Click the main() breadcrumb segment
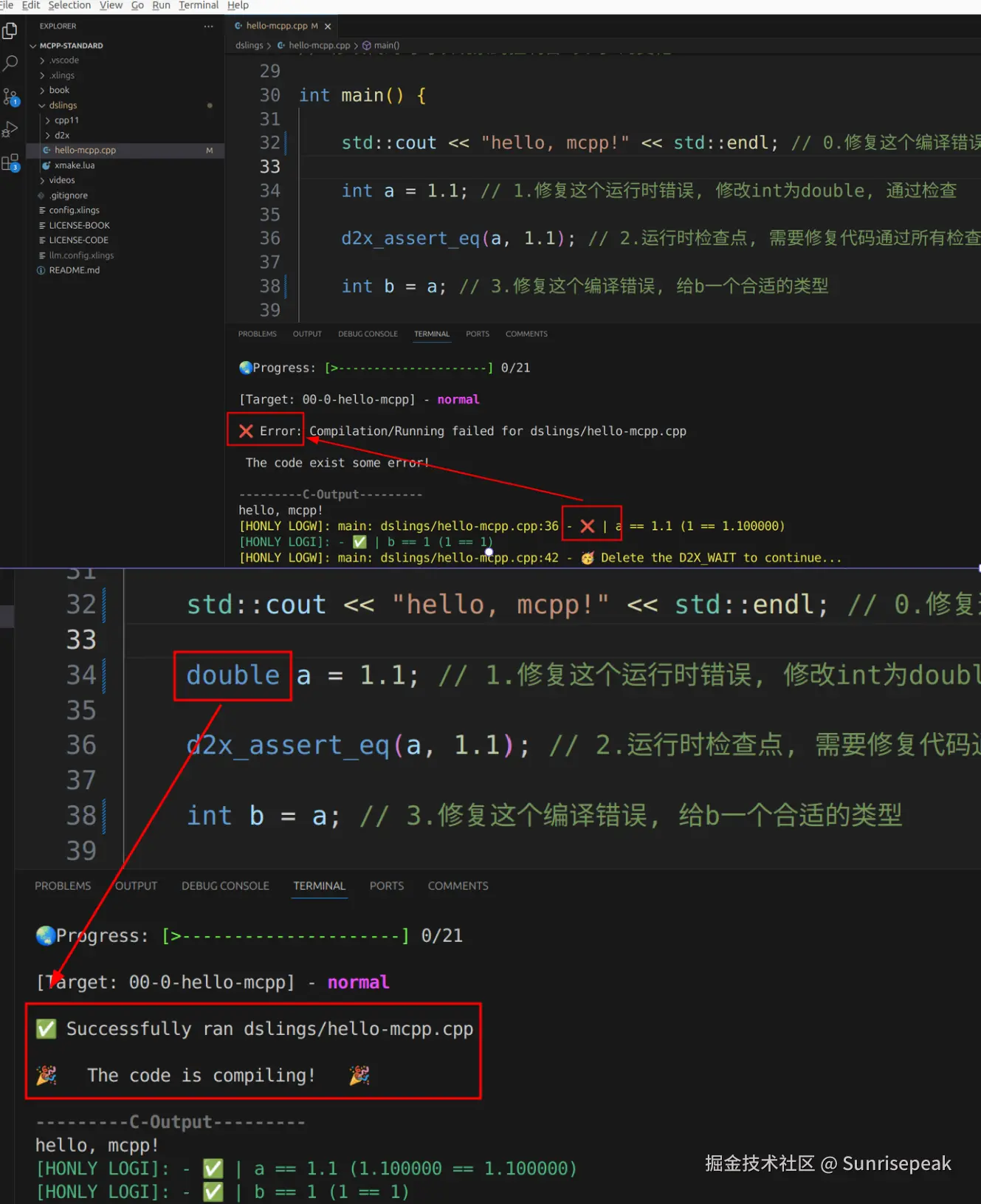This screenshot has height=1204, width=981. click(x=387, y=46)
